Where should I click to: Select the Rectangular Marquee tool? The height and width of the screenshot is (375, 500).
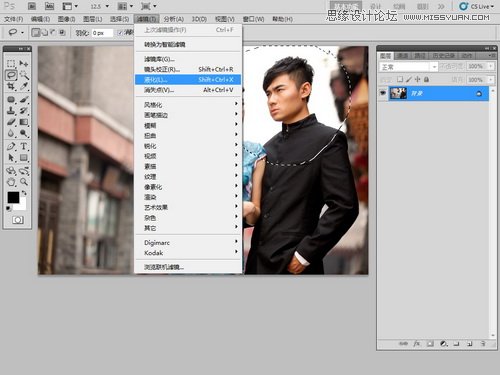[x=11, y=63]
